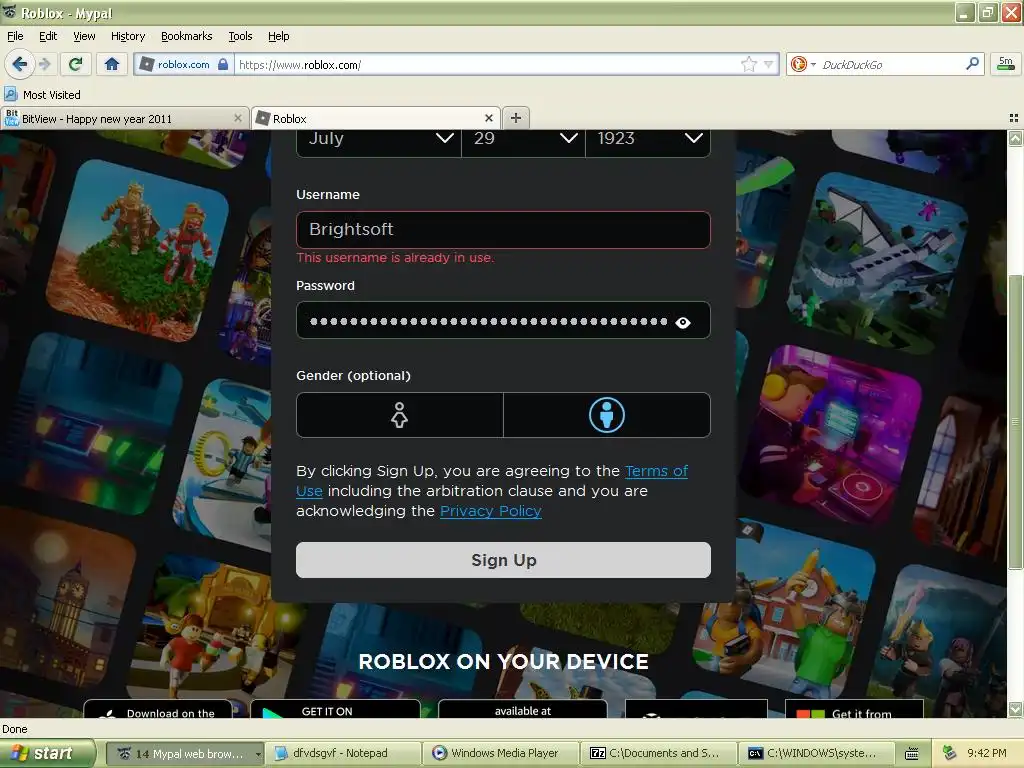Click the Get it from Microsoft badge
This screenshot has height=768, width=1024.
tap(854, 709)
